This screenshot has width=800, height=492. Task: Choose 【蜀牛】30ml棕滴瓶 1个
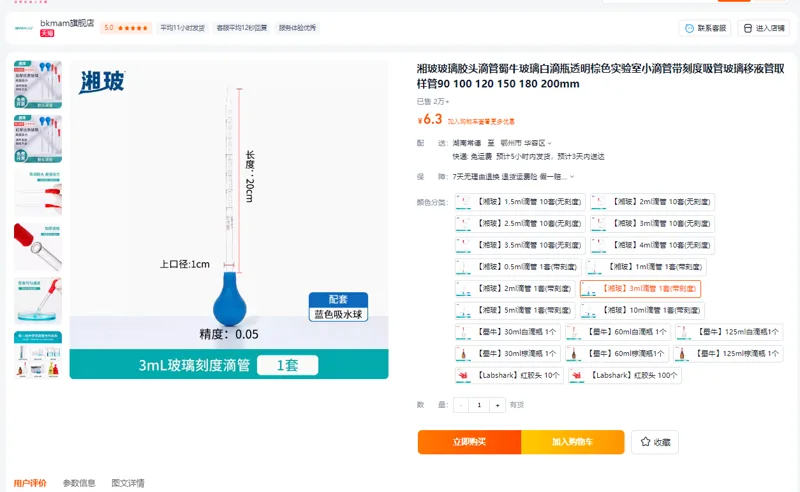pos(508,354)
